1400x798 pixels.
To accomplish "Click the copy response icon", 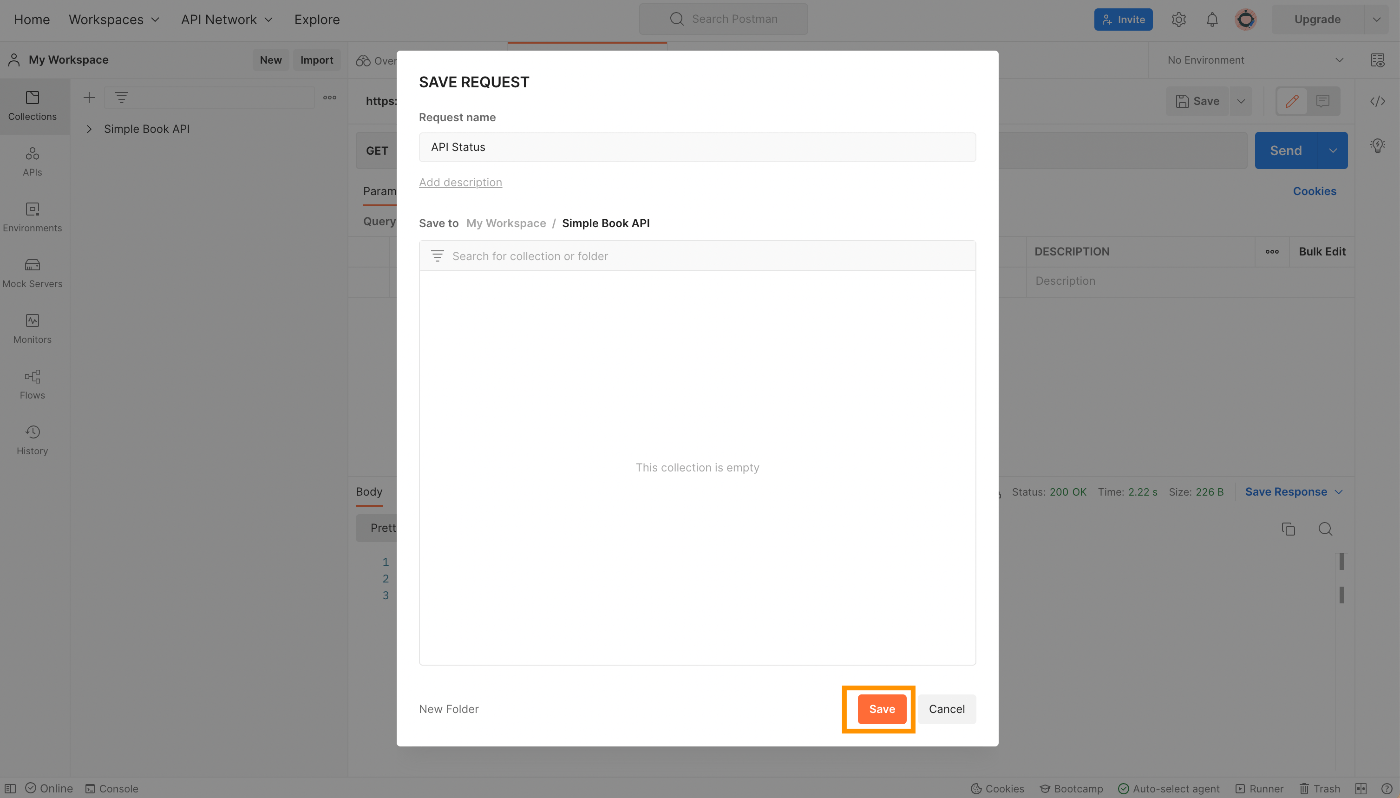I will pos(1288,529).
